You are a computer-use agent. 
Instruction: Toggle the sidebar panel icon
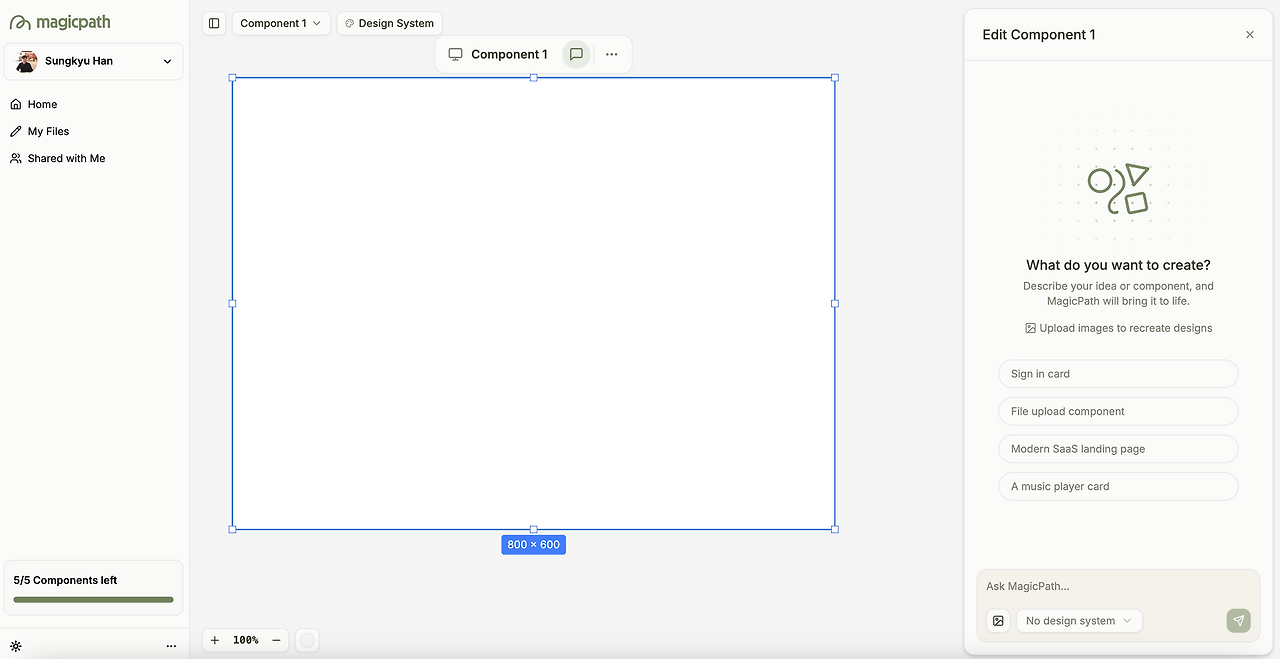tap(214, 23)
